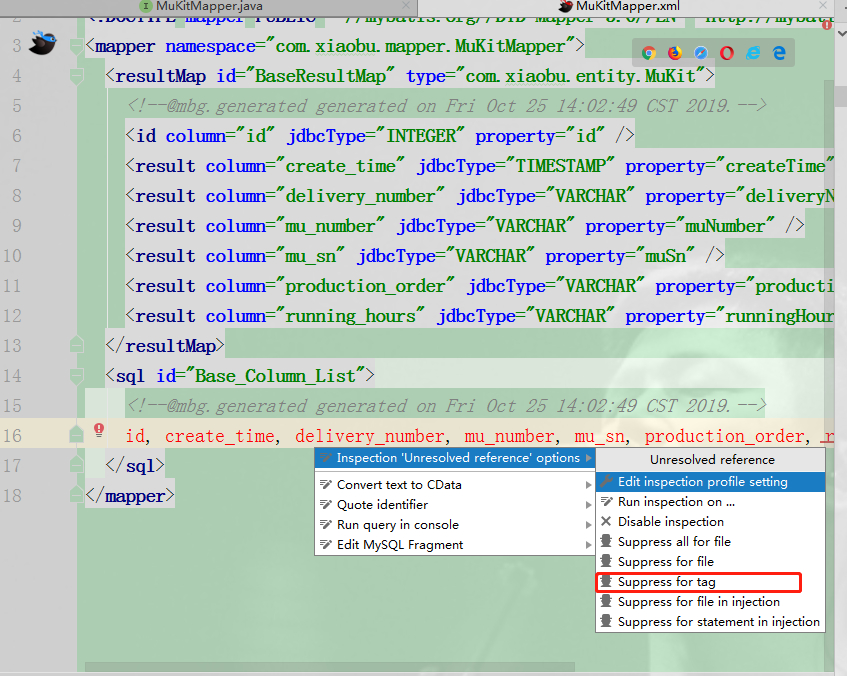847x676 pixels.
Task: Choose Run inspection on ...
Action: [710, 501]
